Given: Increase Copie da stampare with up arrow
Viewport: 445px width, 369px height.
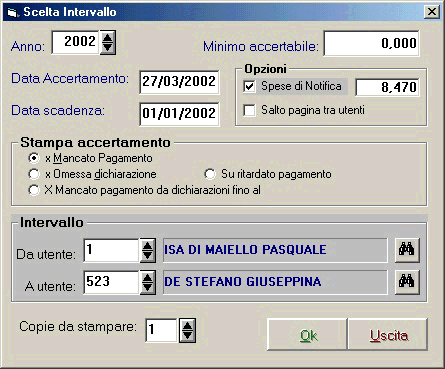Looking at the screenshot, I should click(x=187, y=325).
